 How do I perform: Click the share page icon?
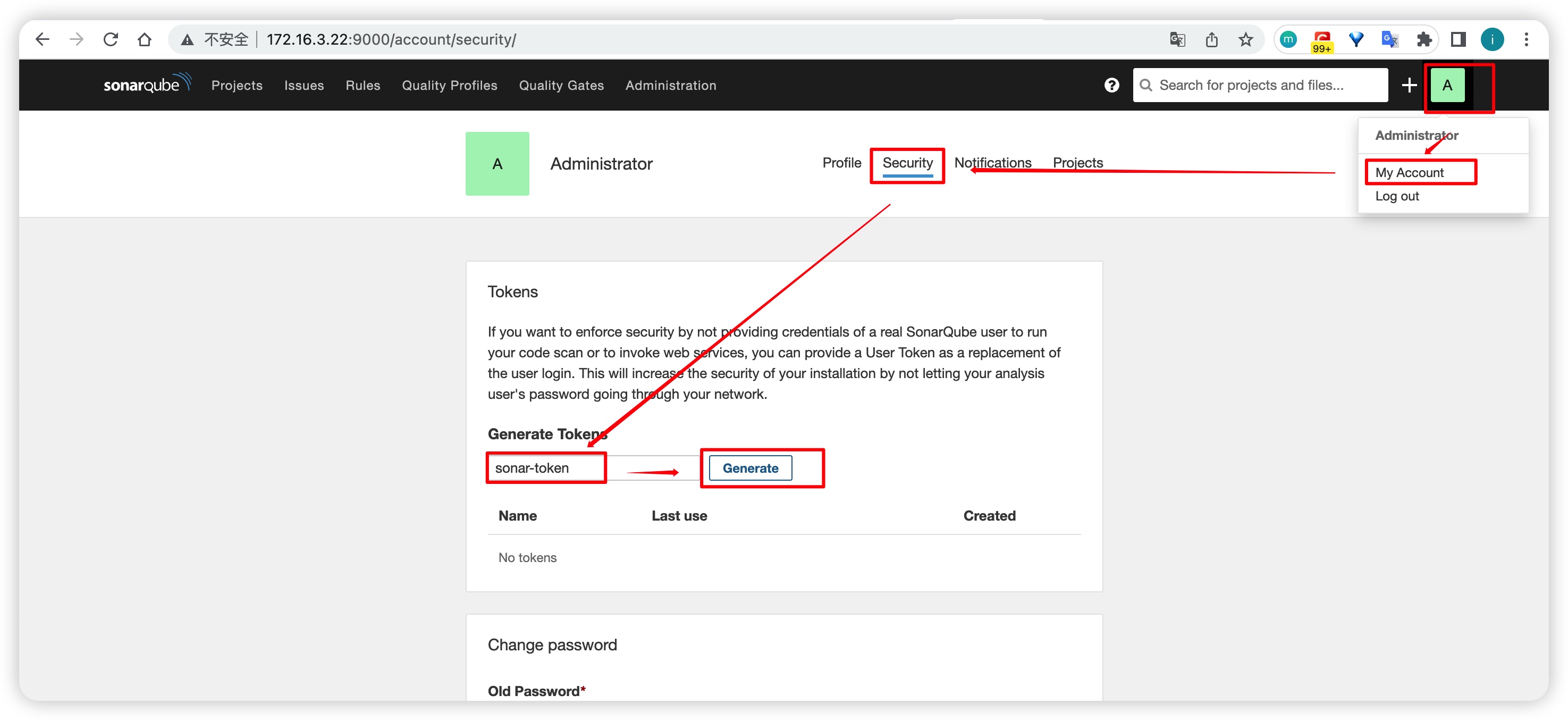point(1211,39)
